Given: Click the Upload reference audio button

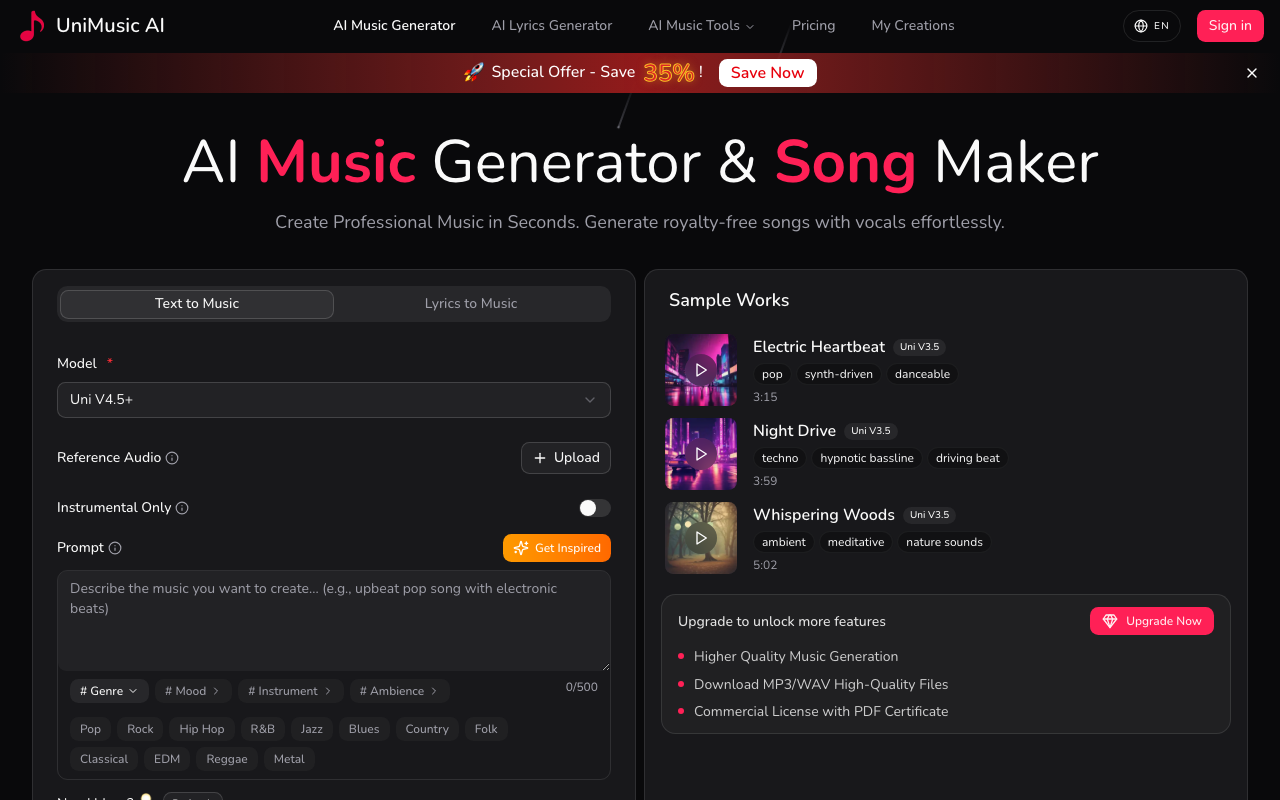Looking at the screenshot, I should click(566, 458).
